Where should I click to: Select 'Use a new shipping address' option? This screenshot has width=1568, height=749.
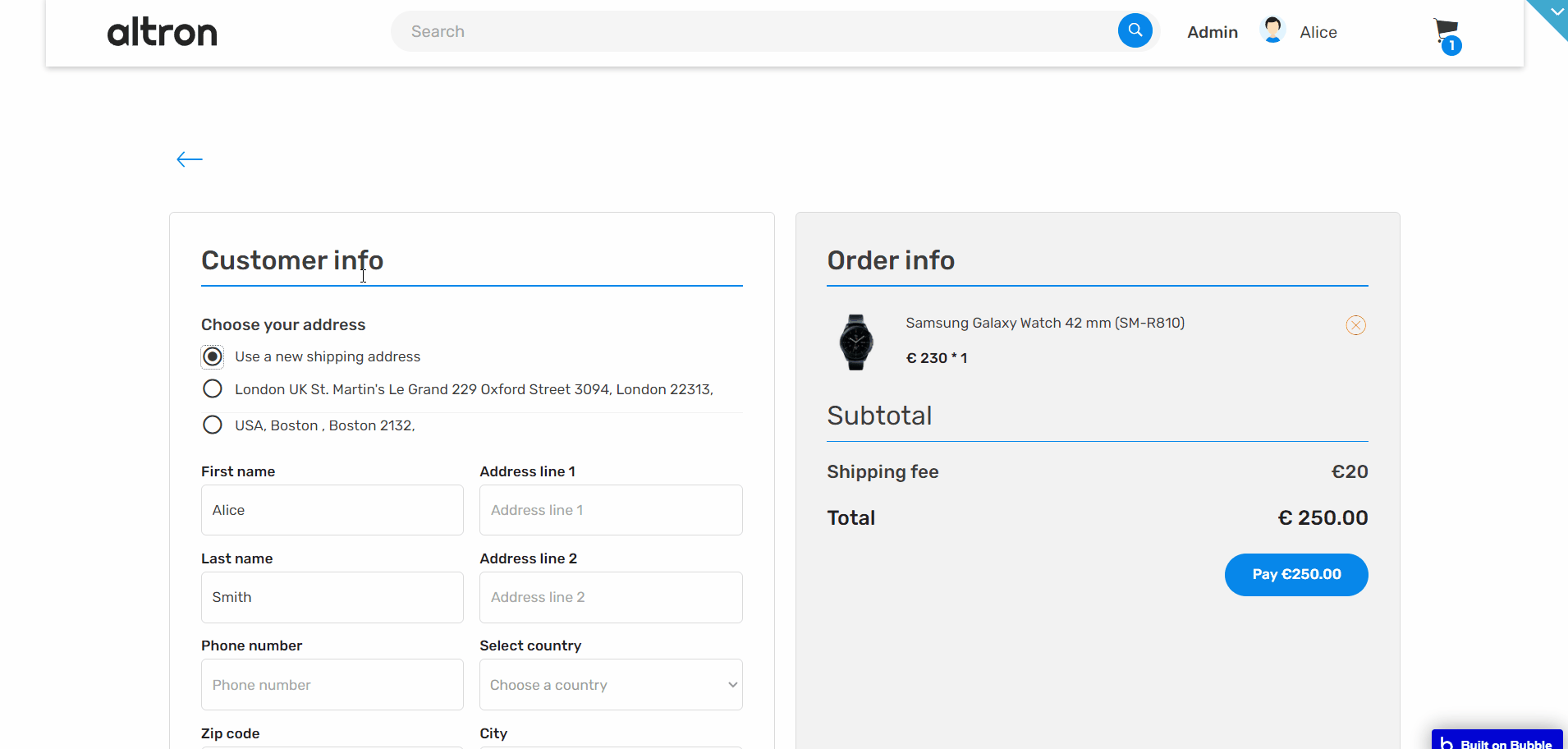pos(213,356)
